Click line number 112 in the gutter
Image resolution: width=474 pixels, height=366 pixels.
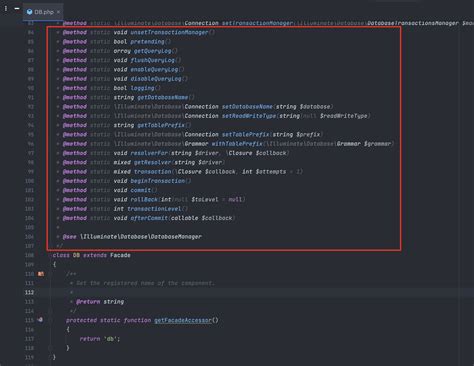[29, 292]
